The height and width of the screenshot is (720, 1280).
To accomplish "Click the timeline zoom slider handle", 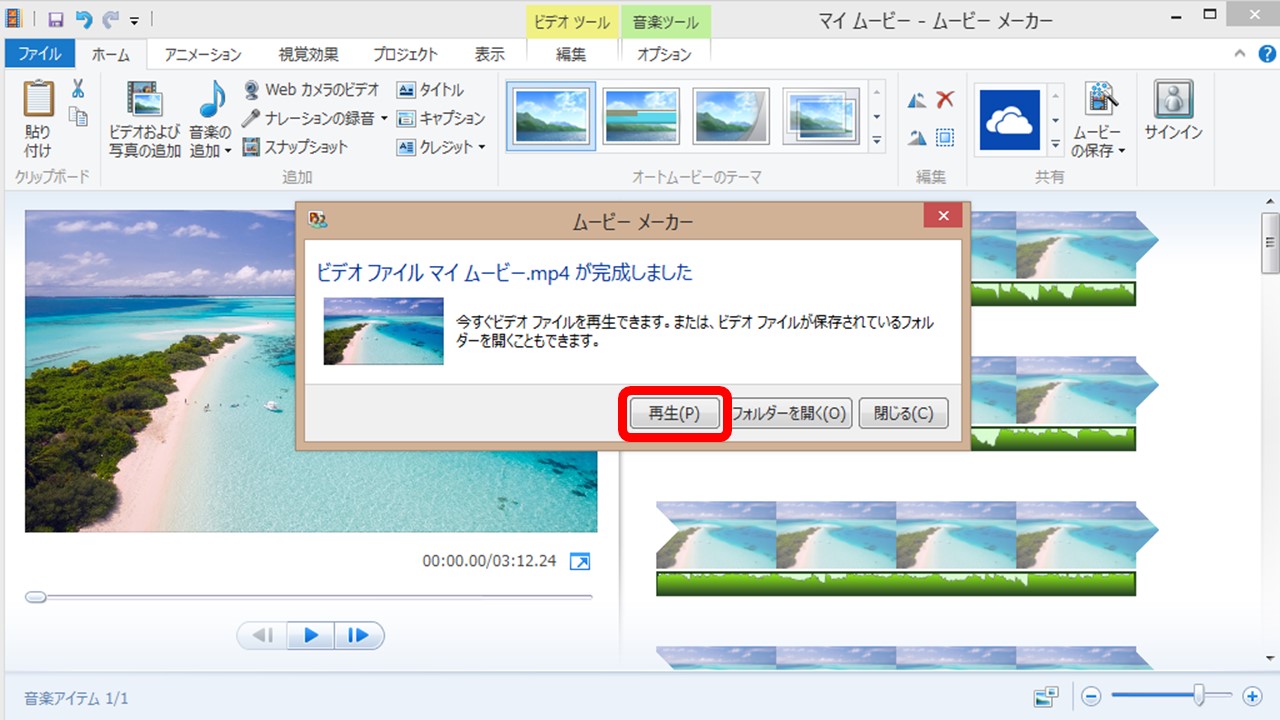I will click(1199, 695).
